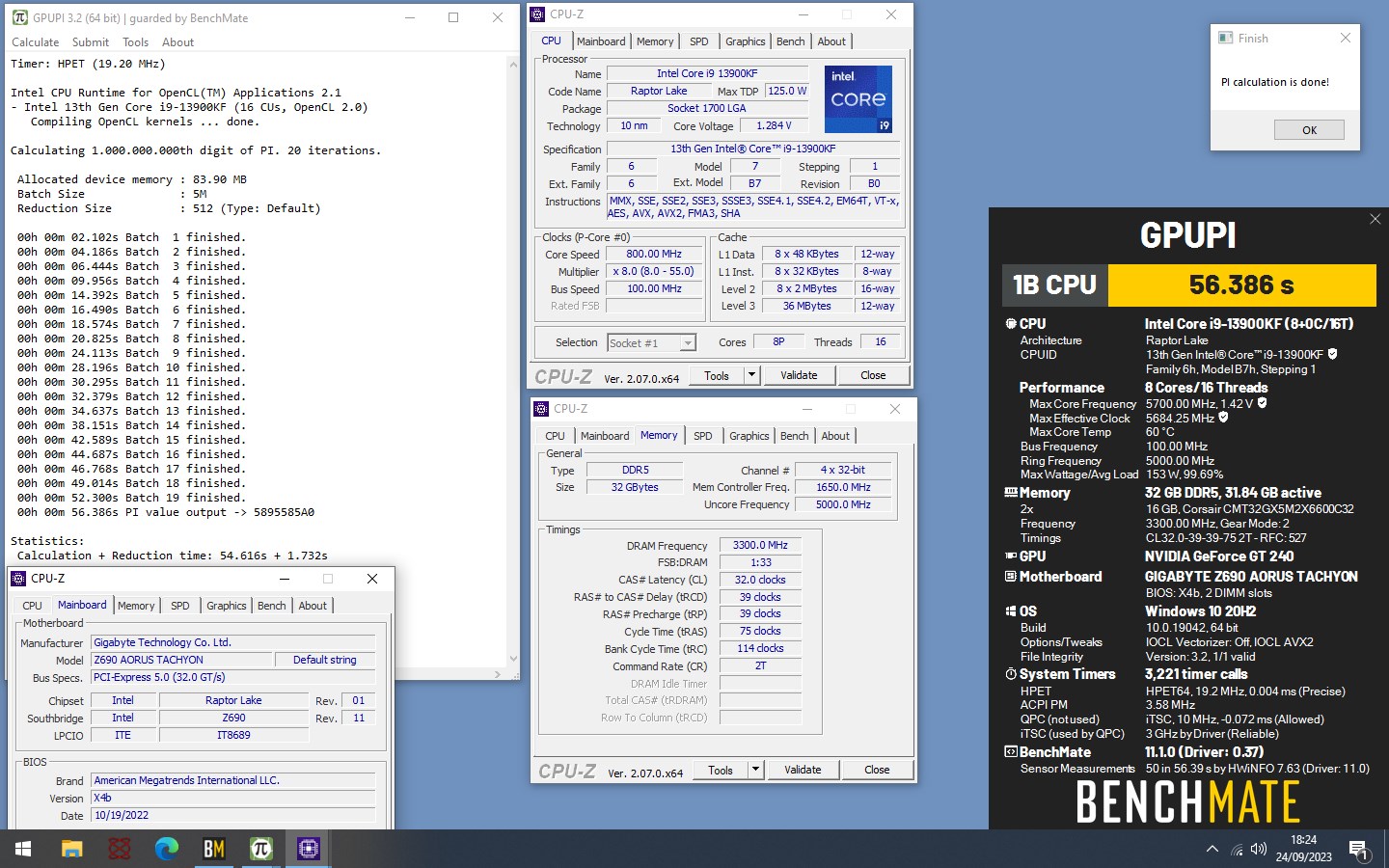Viewport: 1389px width, 868px height.
Task: Open notification center icon
Action: [1358, 850]
